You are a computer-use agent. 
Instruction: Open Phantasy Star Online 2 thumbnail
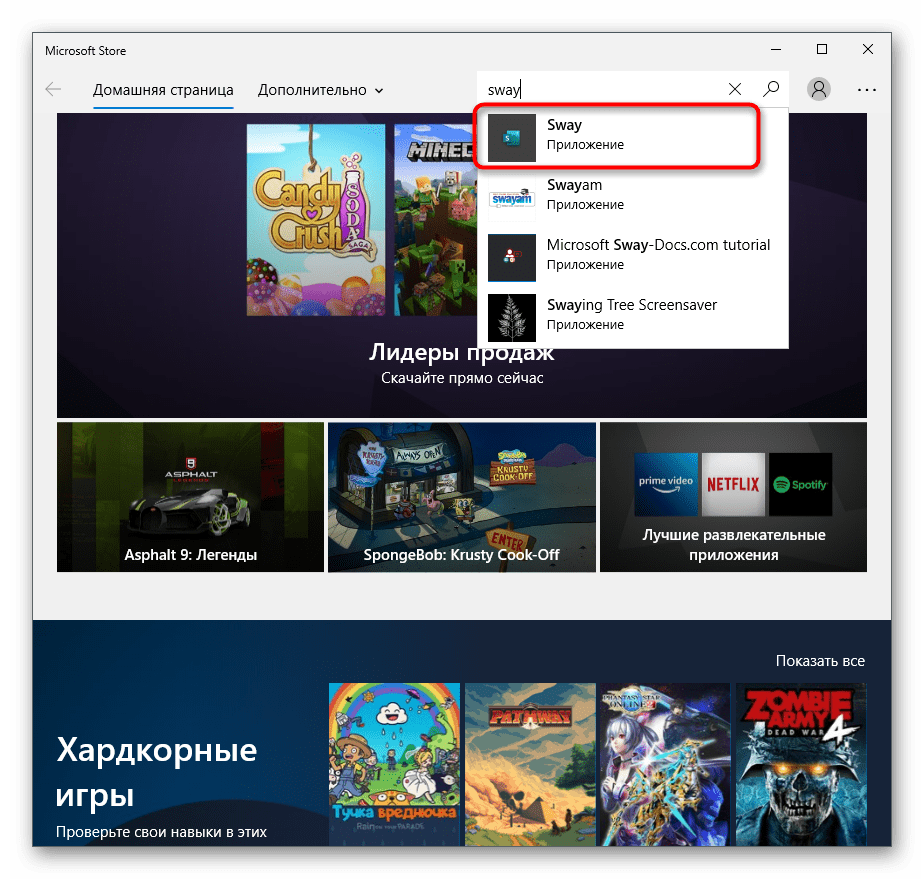[665, 764]
